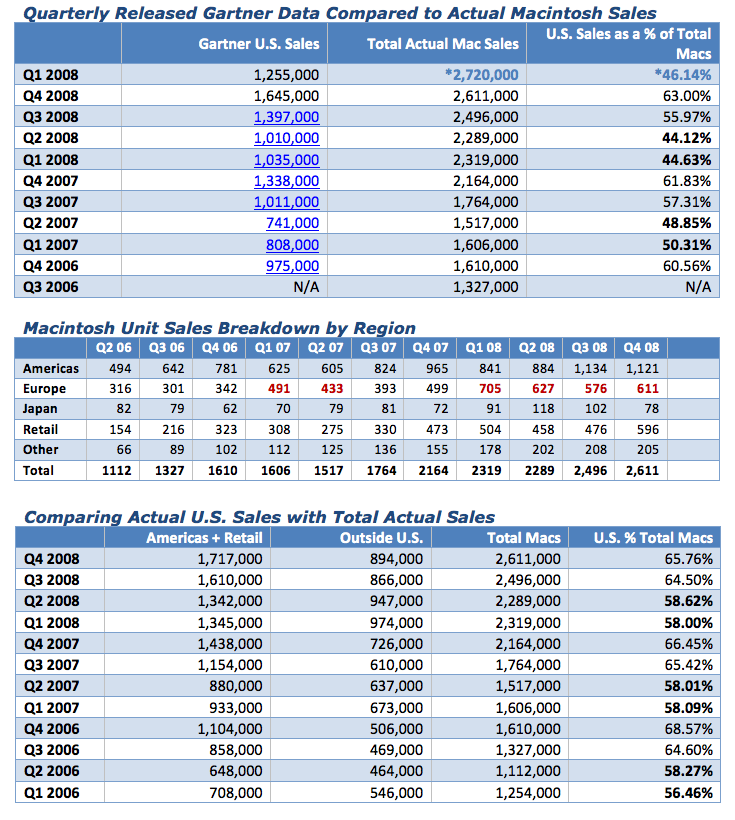Screen dimensions: 735x820
Task: Select the Americas + Retail column header
Action: point(204,538)
